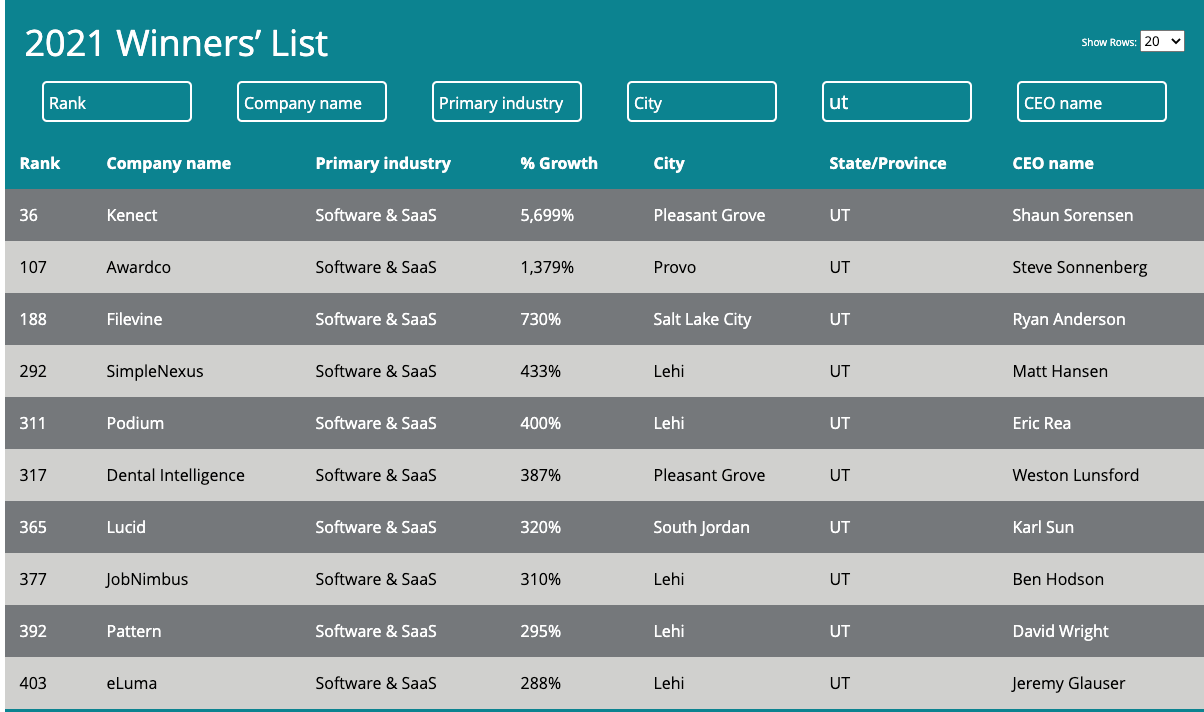Click the 433% growth value
Screen dimensions: 1204x712
click(541, 371)
